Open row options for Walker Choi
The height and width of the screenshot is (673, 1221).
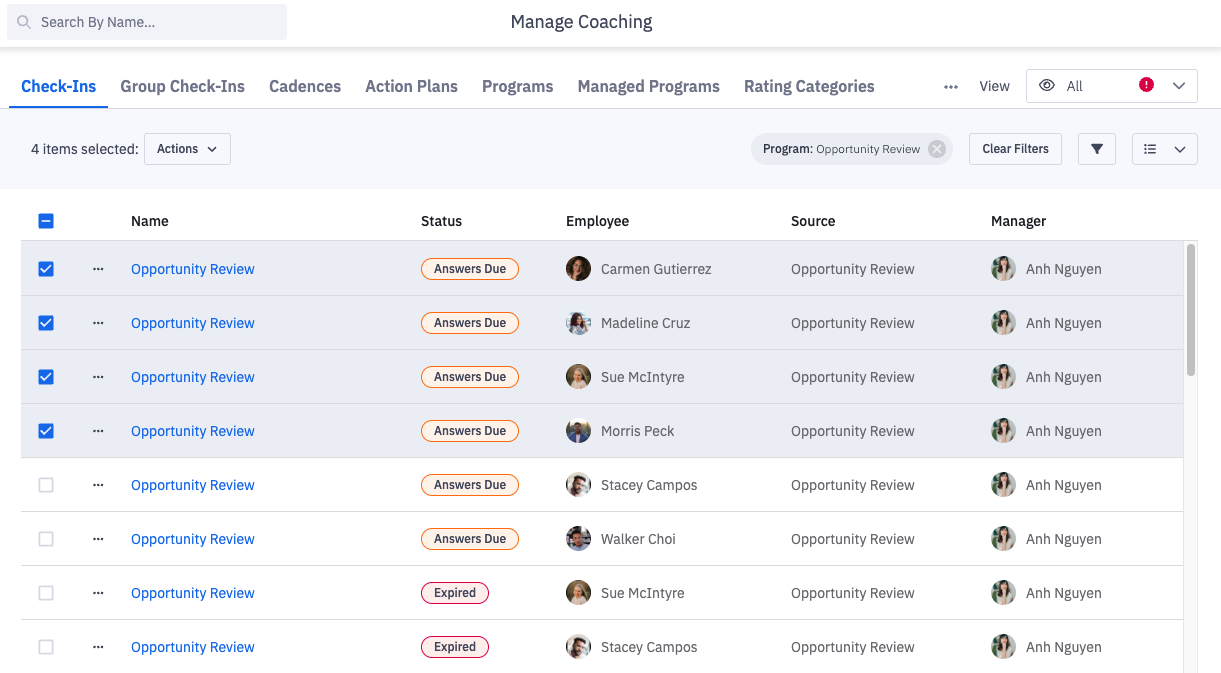click(98, 539)
